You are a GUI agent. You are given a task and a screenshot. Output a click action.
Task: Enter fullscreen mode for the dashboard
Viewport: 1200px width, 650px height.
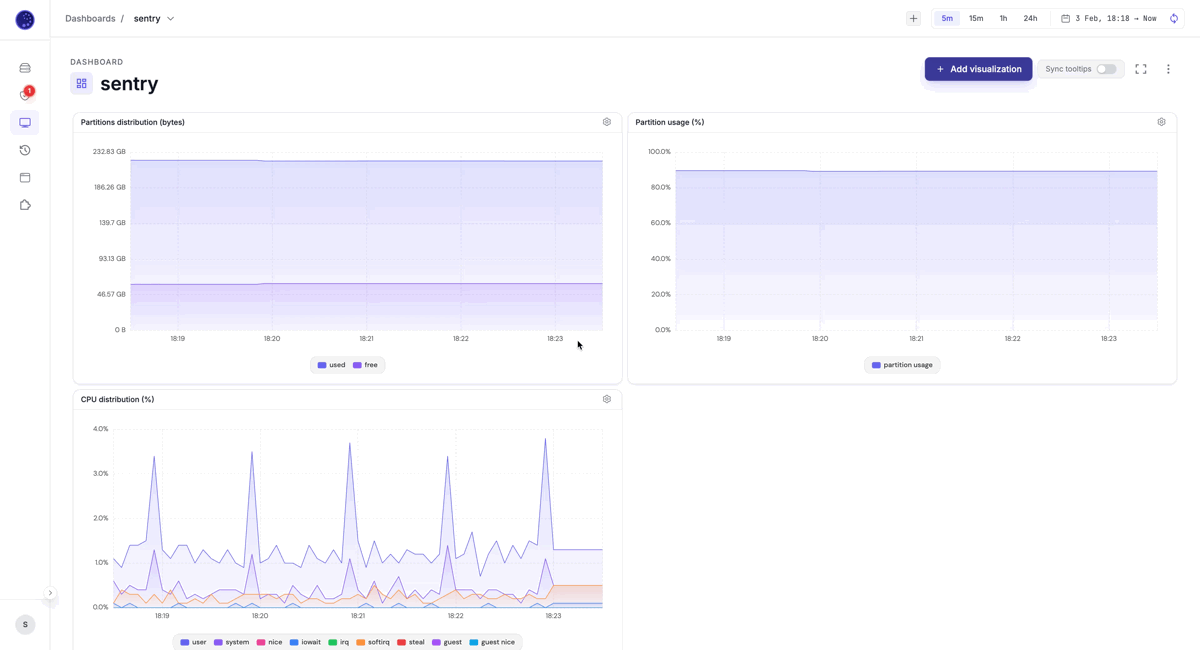pos(1141,69)
